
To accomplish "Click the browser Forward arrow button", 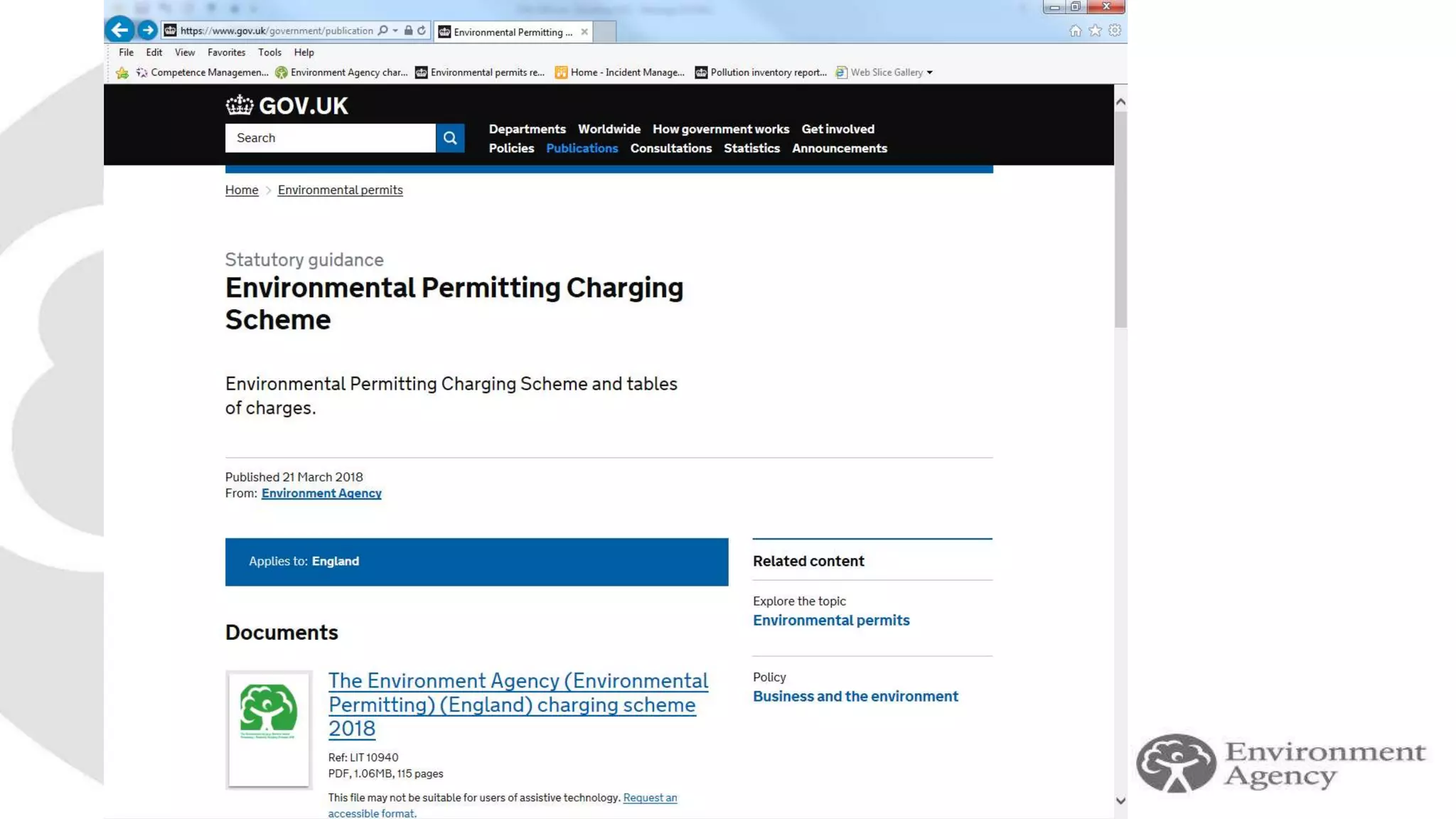I will click(x=147, y=30).
